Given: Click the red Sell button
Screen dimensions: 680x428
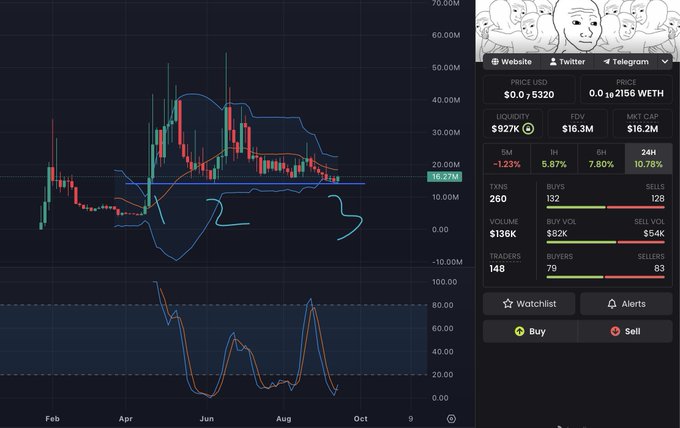Looking at the screenshot, I should point(625,331).
